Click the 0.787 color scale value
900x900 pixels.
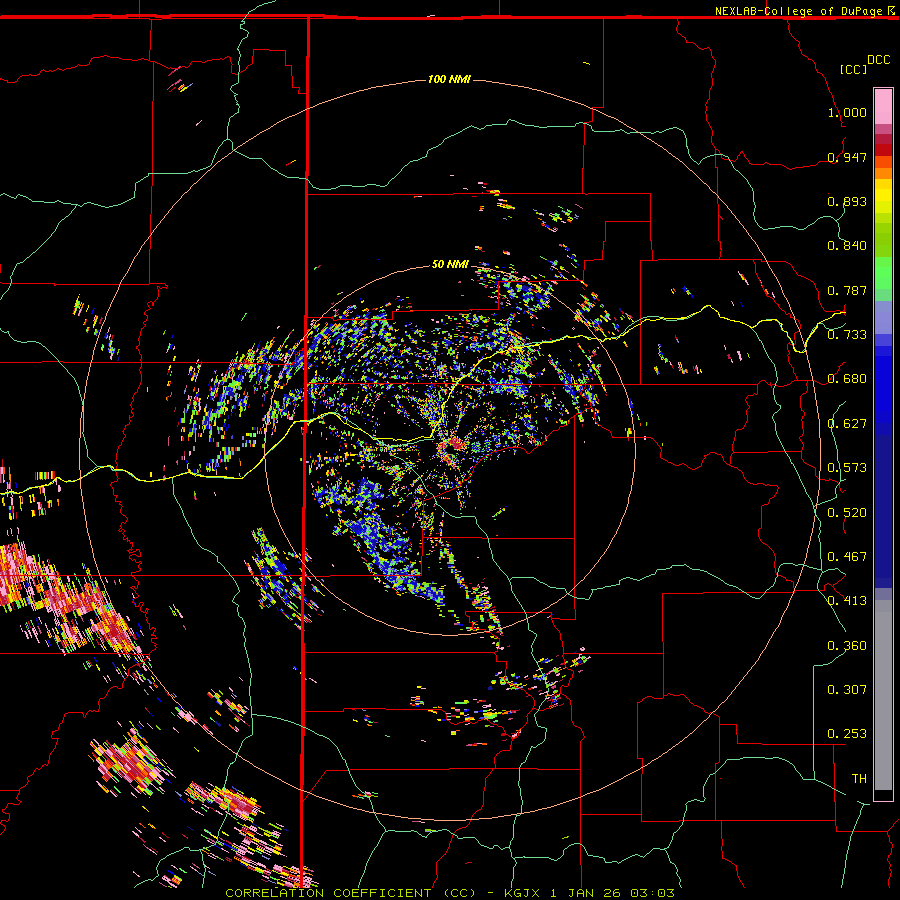click(847, 290)
